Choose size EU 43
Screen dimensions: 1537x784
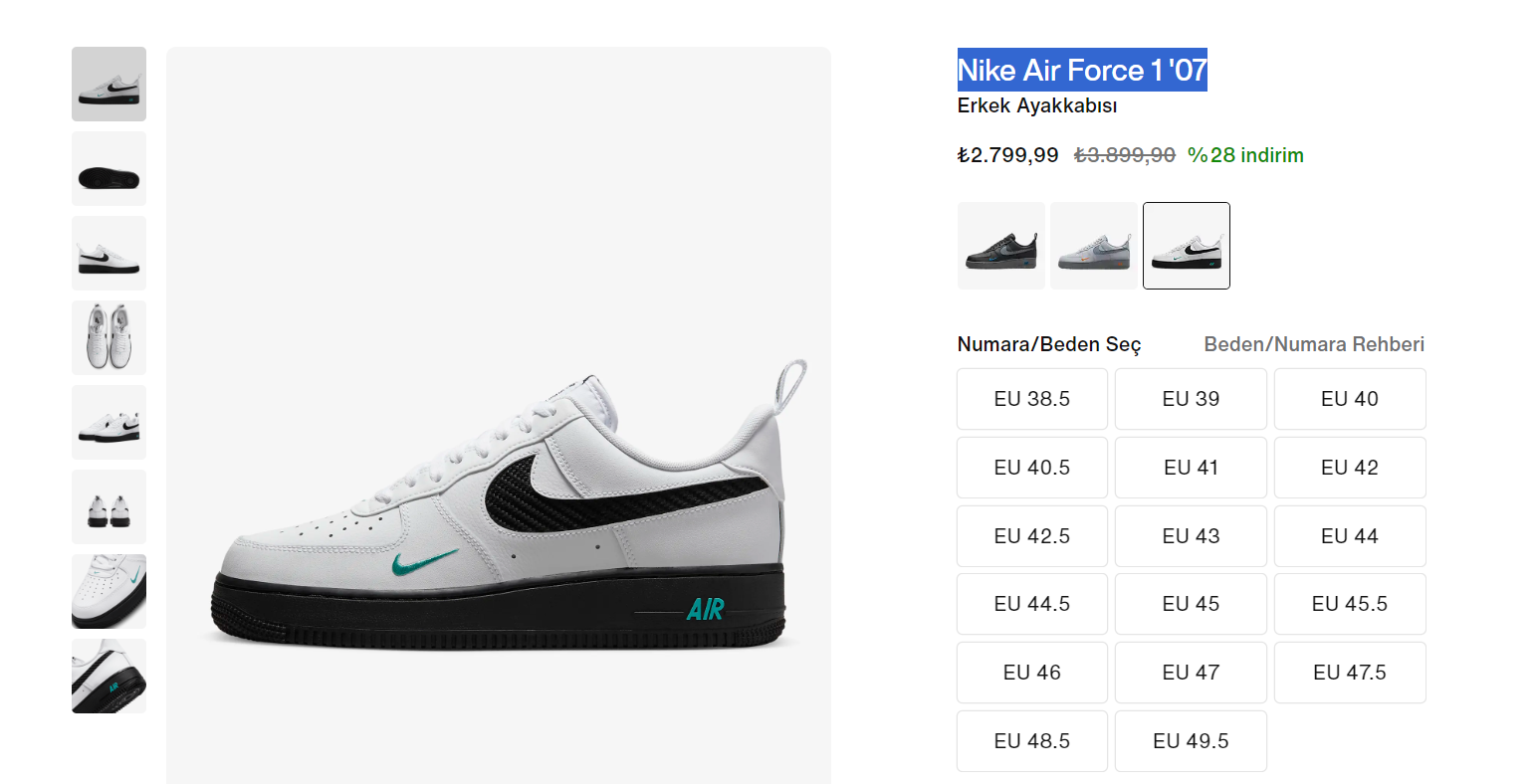1191,536
